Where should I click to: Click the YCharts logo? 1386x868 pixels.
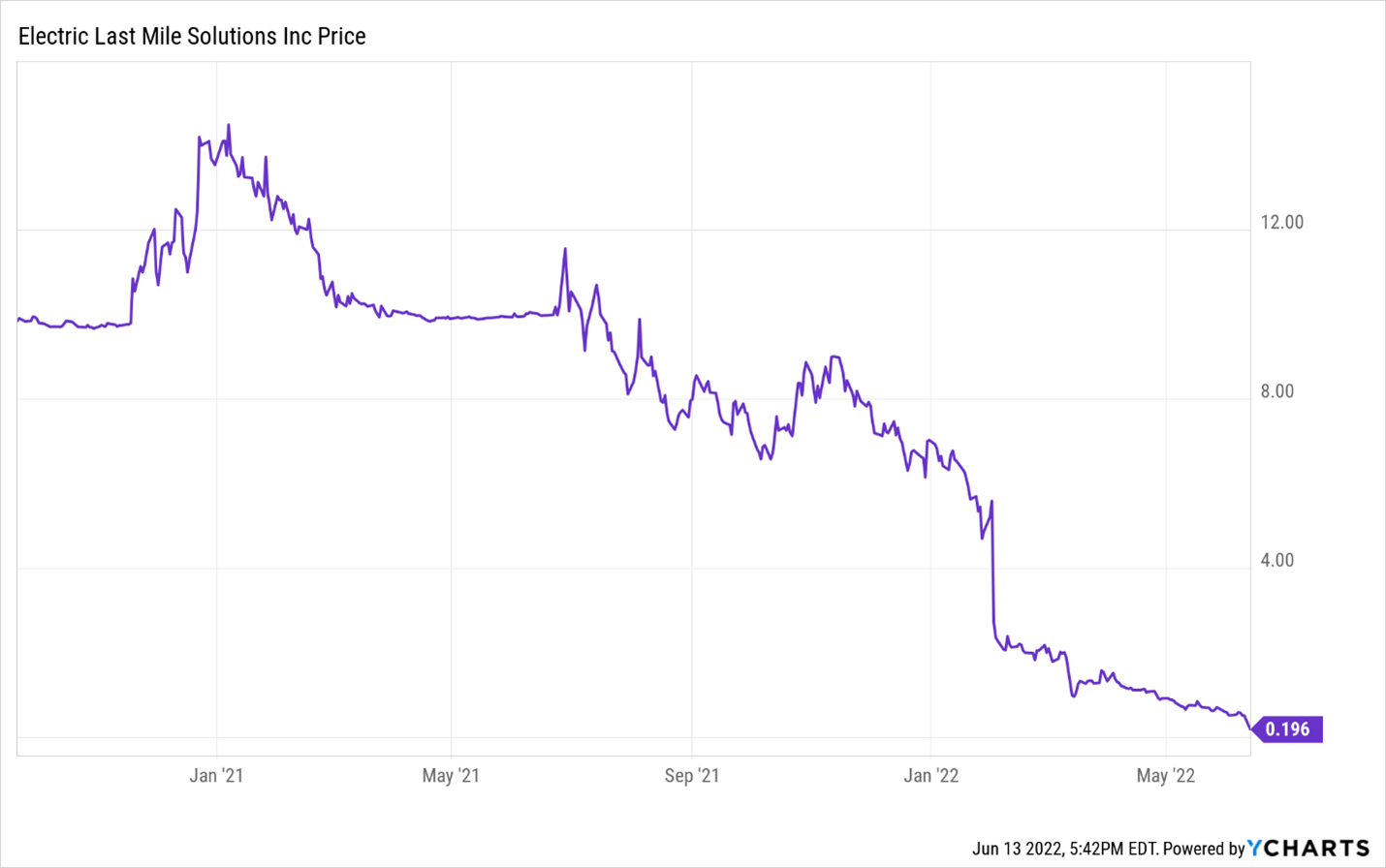(1308, 849)
